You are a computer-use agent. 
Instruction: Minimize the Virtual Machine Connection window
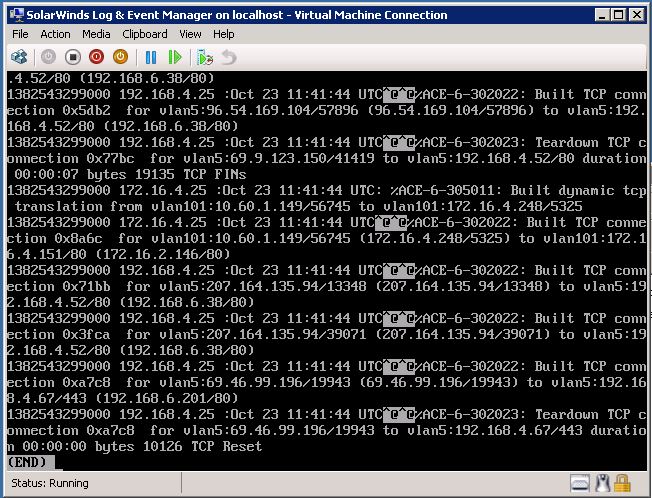pos(603,15)
